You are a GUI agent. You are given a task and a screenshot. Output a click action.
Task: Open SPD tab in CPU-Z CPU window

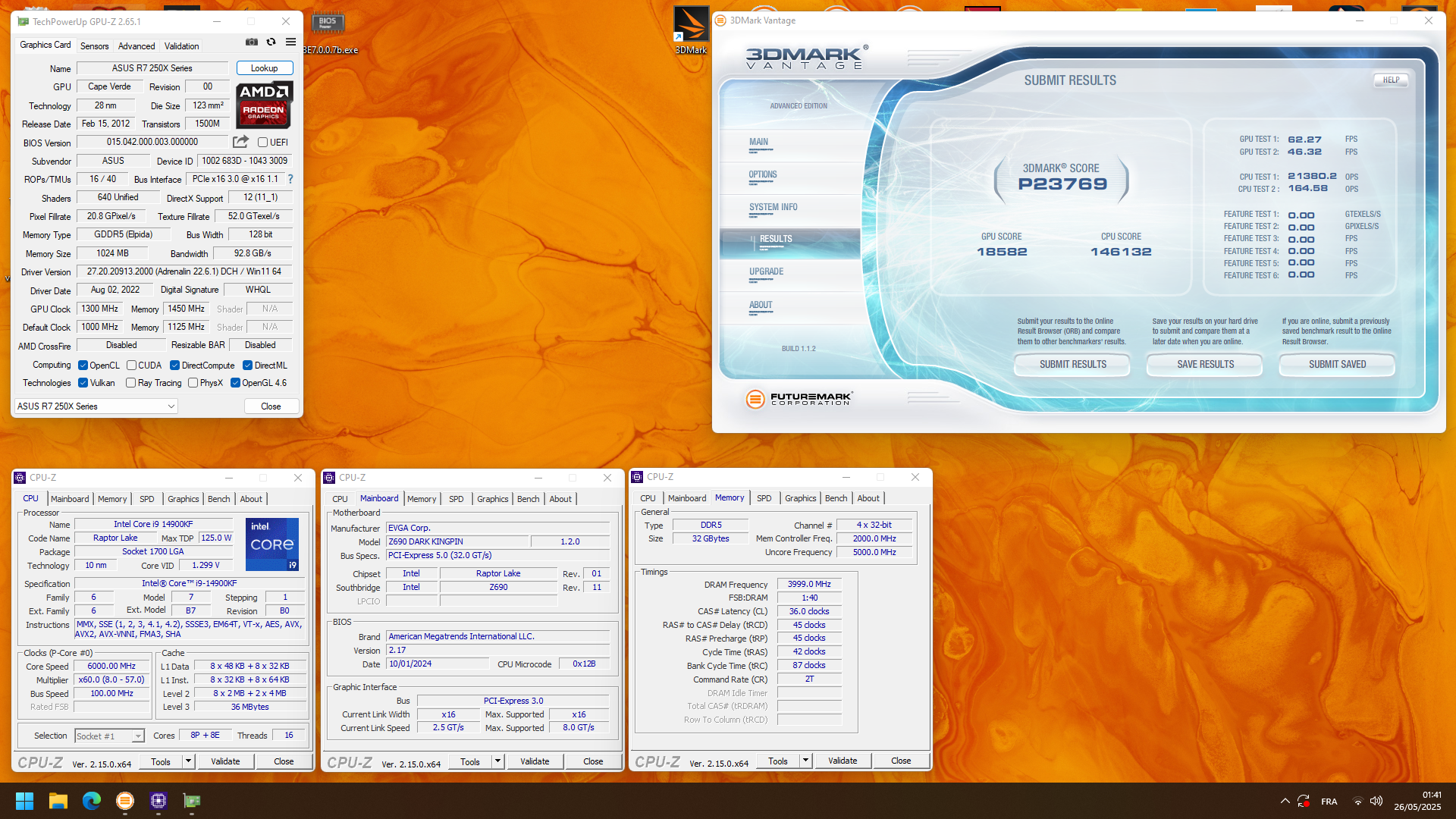click(147, 499)
